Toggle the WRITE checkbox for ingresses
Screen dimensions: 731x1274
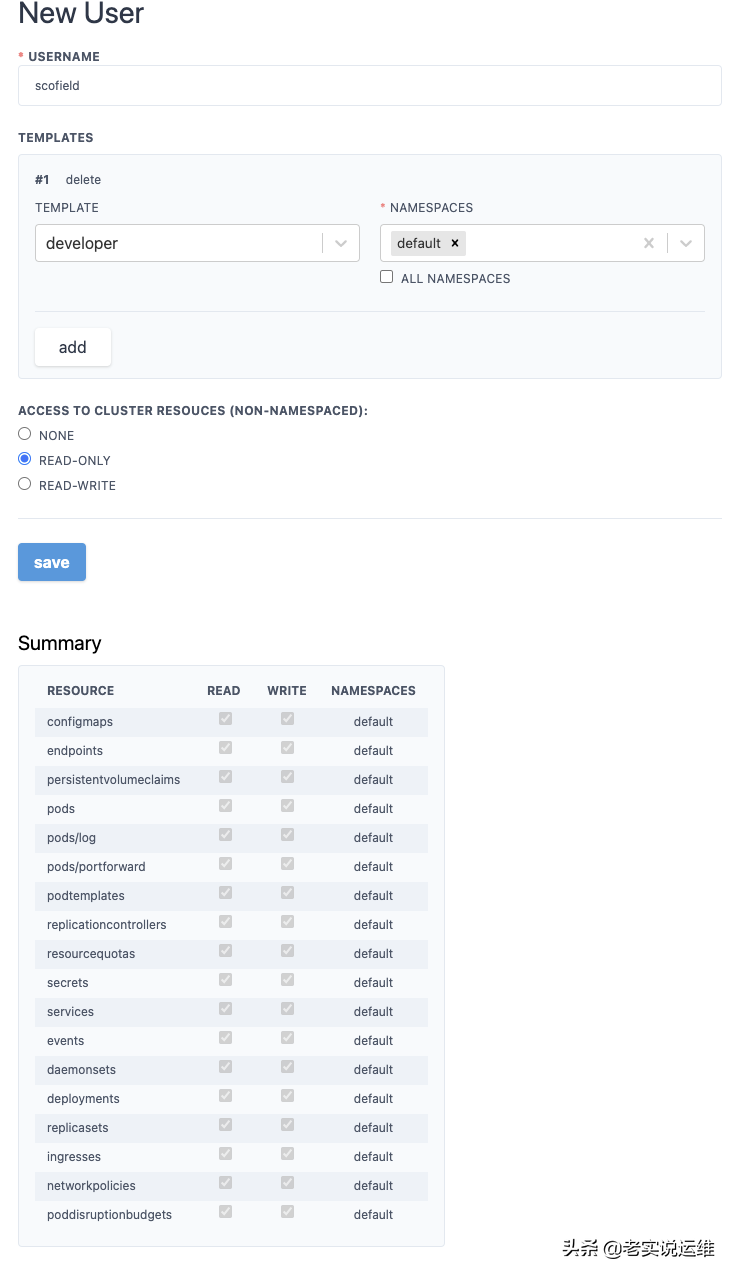287,1153
